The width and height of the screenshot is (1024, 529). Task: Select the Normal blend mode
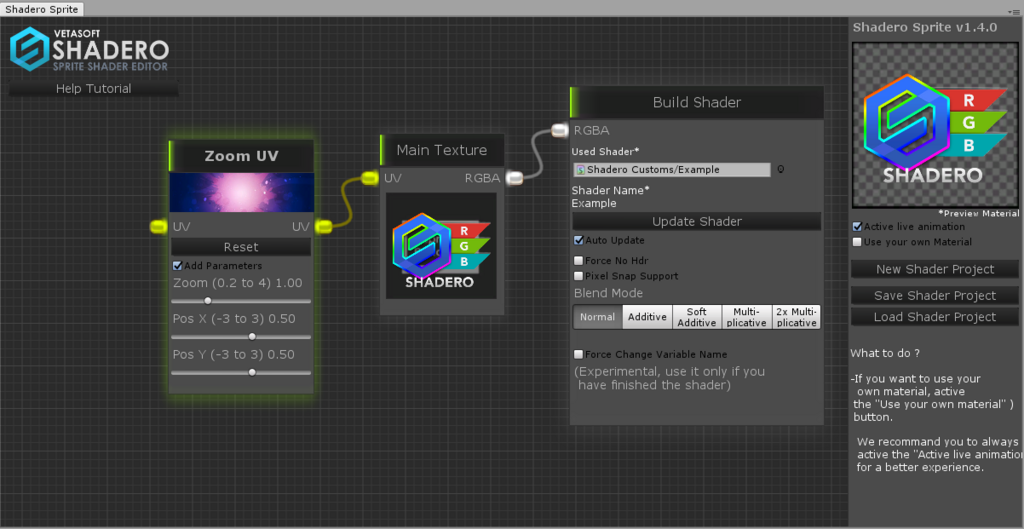pyautogui.click(x=598, y=317)
